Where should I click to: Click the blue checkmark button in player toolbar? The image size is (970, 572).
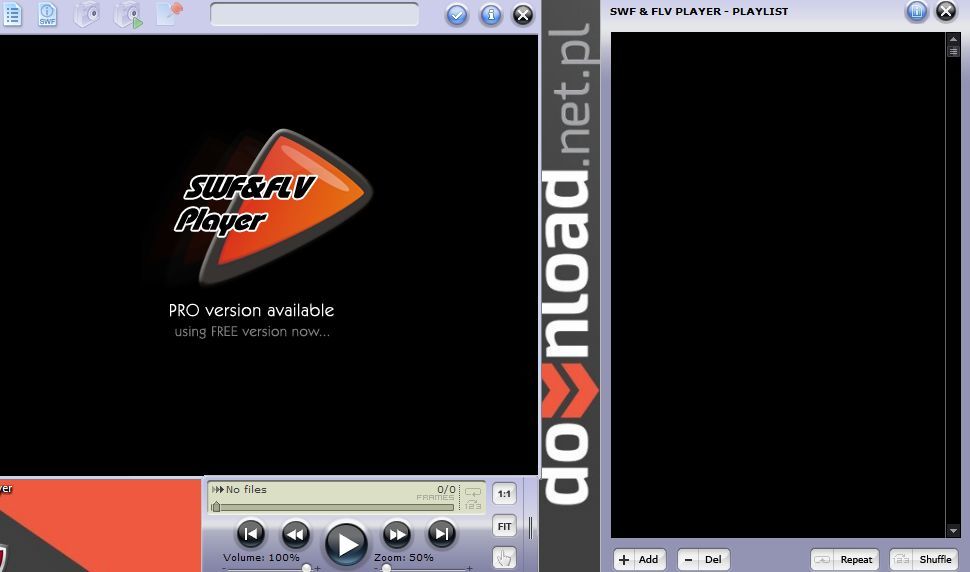tap(457, 14)
